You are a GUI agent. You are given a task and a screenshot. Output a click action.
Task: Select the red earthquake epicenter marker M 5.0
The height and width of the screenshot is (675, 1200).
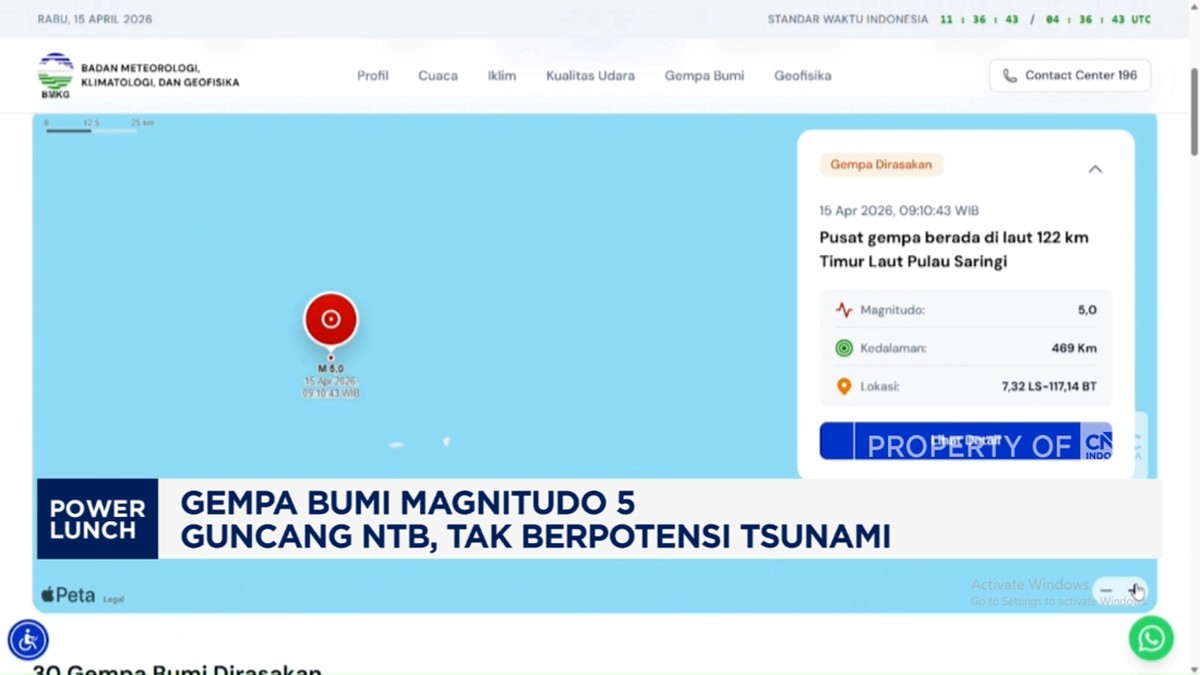click(x=330, y=318)
